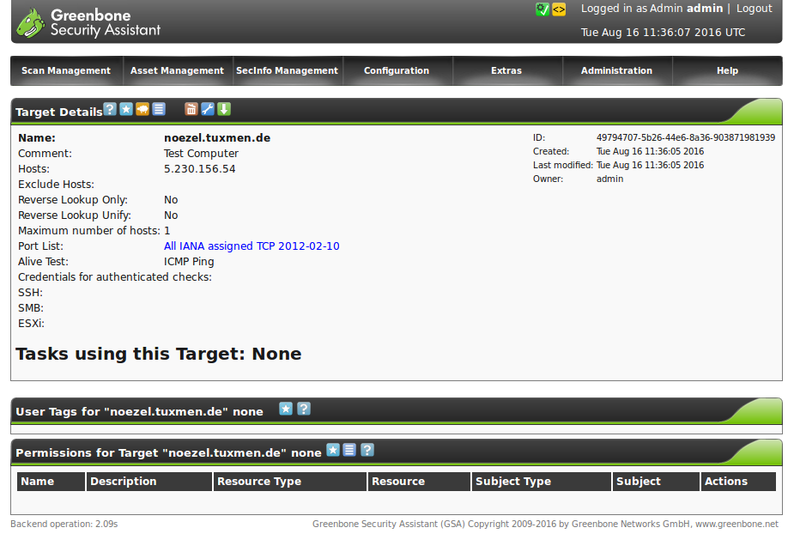Click the target name noezel.tuxmen.de

[x=217, y=138]
